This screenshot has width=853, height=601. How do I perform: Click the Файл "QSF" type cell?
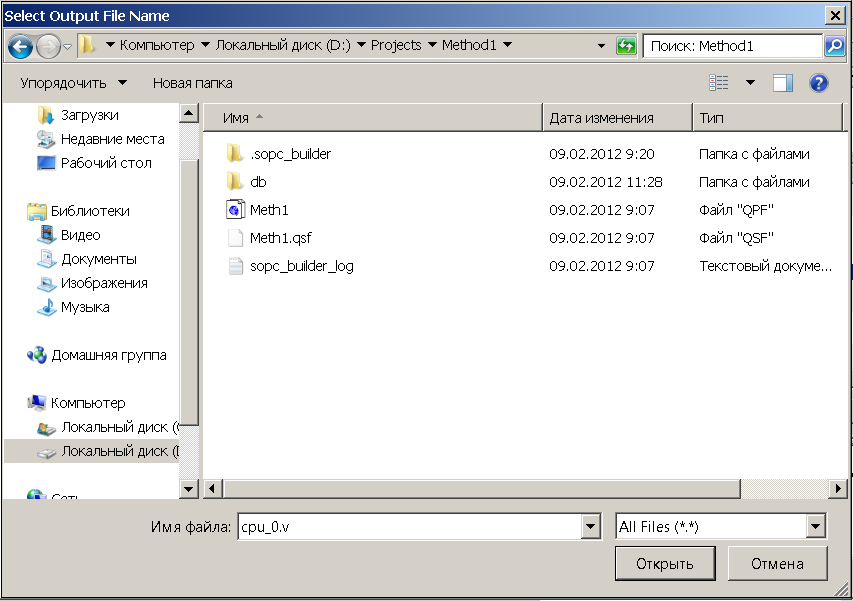click(736, 238)
